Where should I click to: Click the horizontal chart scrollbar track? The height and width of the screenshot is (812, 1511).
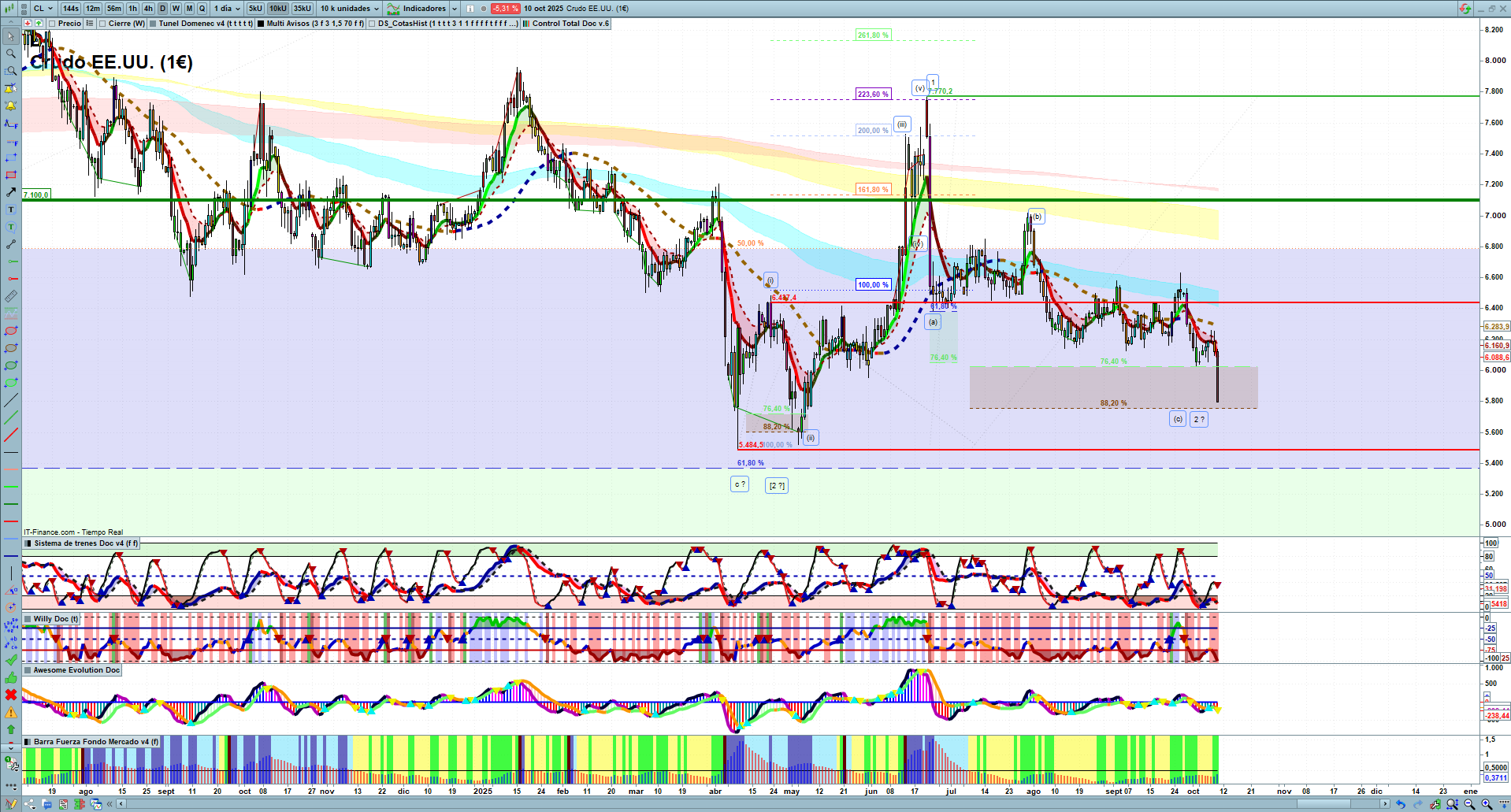pyautogui.click(x=709, y=804)
